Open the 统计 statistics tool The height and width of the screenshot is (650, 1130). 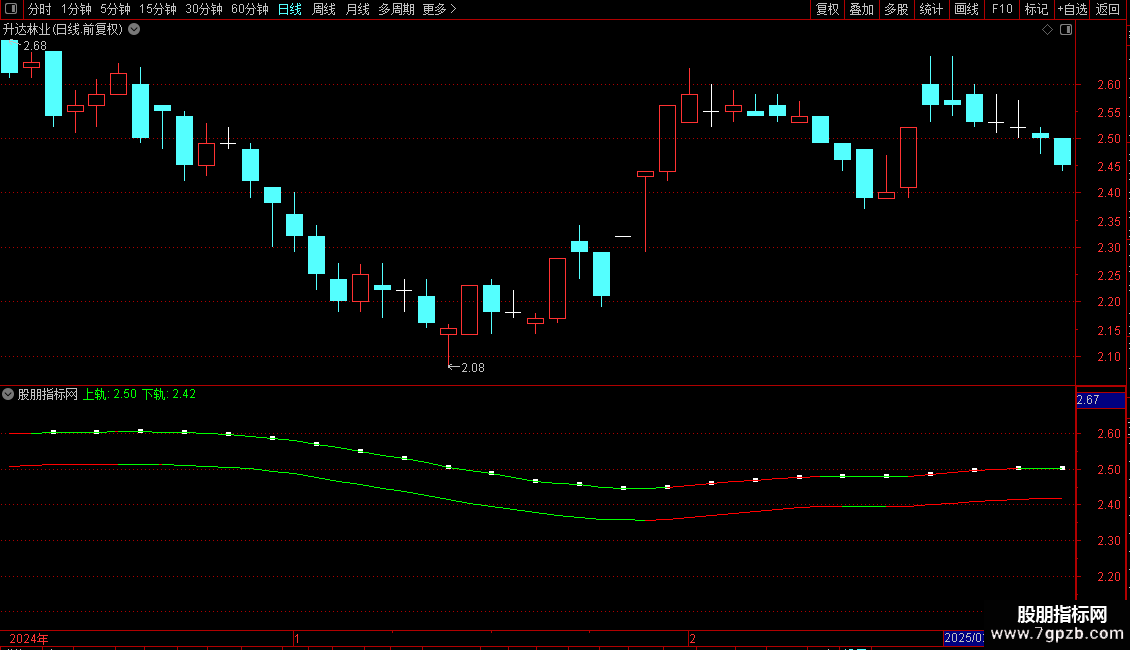point(930,9)
